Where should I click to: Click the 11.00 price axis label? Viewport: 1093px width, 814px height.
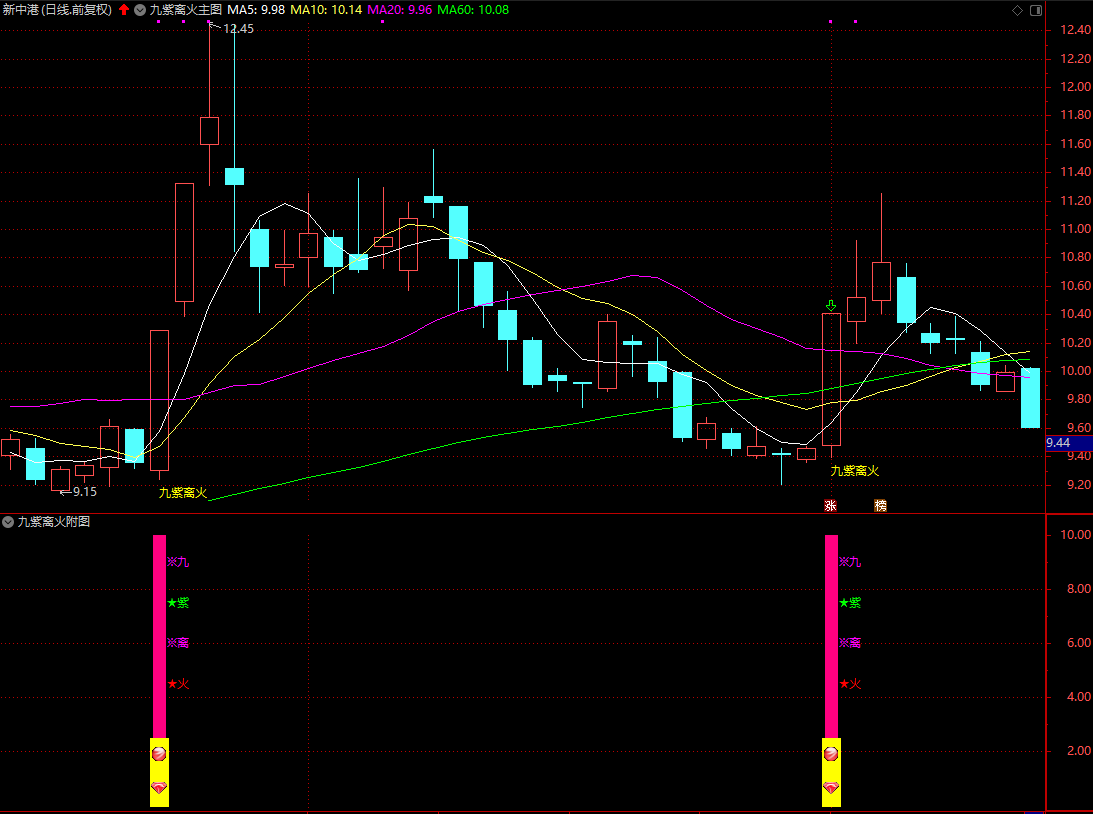[1076, 229]
